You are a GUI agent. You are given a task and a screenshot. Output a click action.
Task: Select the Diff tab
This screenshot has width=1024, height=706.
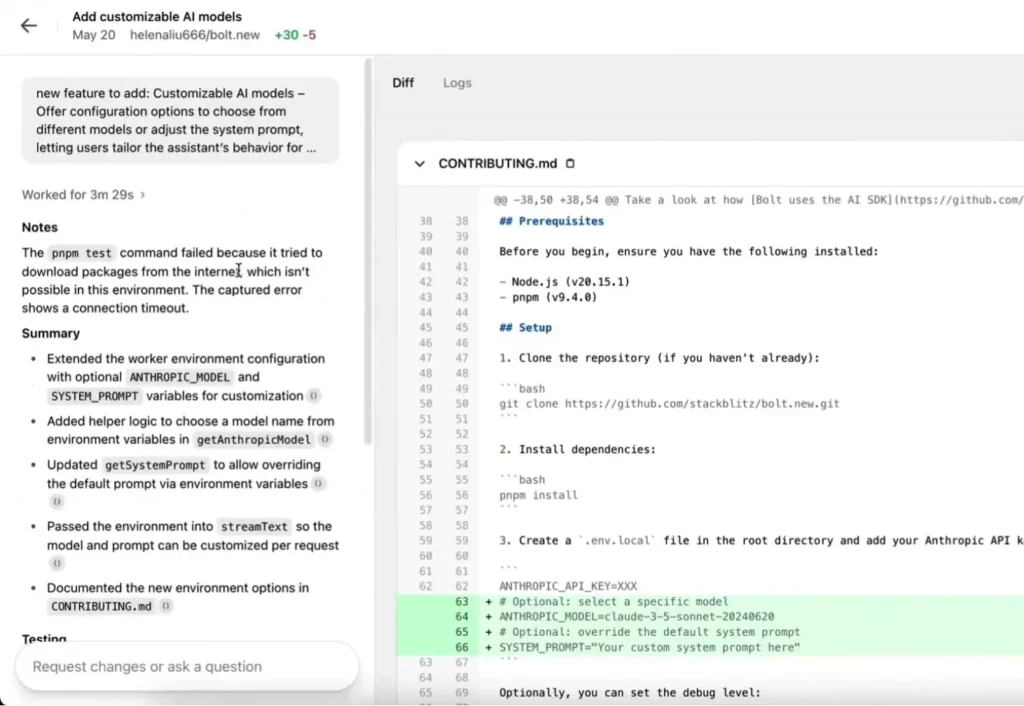[x=403, y=83]
